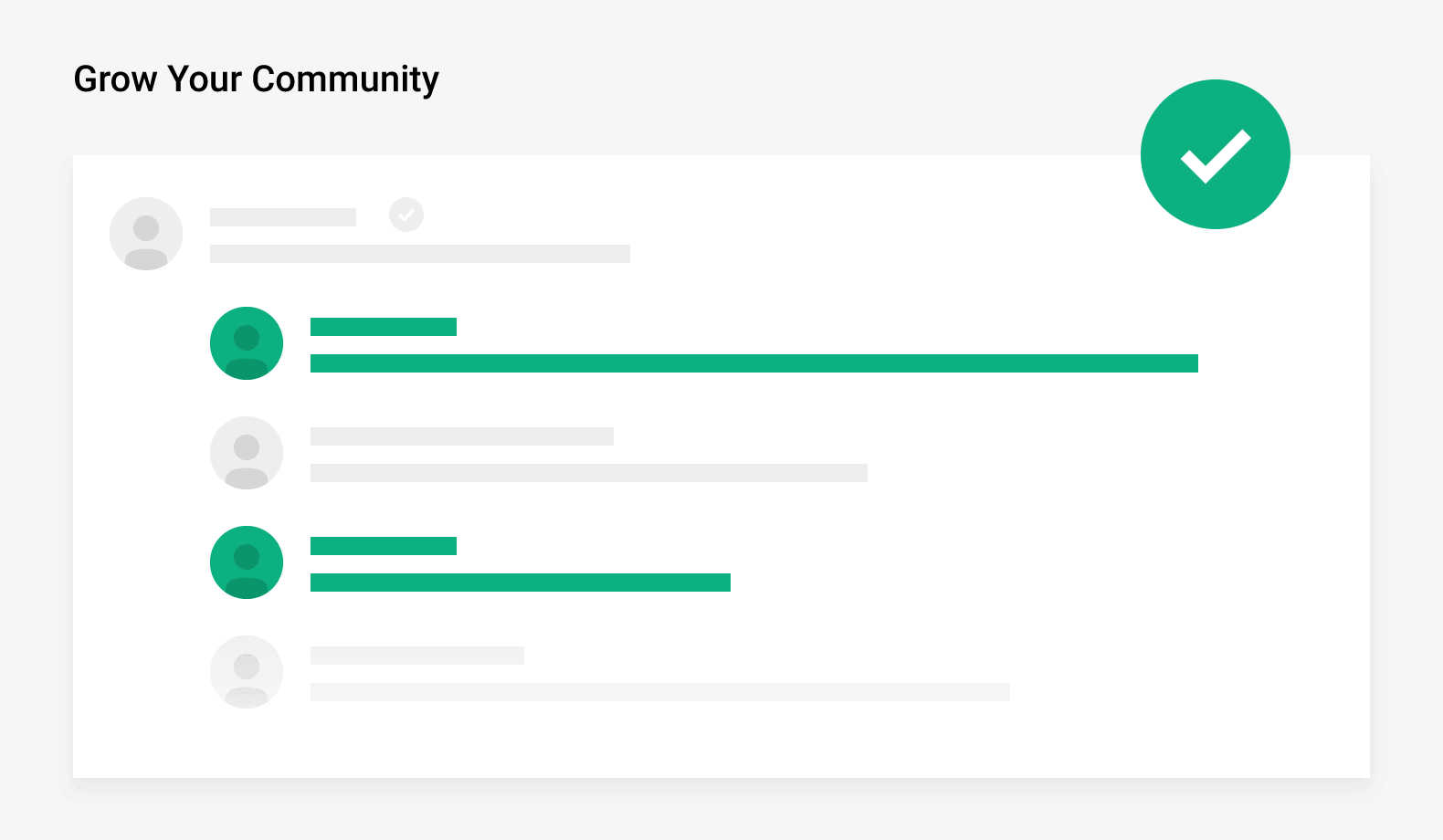Select the second green commenter avatar

[x=247, y=562]
